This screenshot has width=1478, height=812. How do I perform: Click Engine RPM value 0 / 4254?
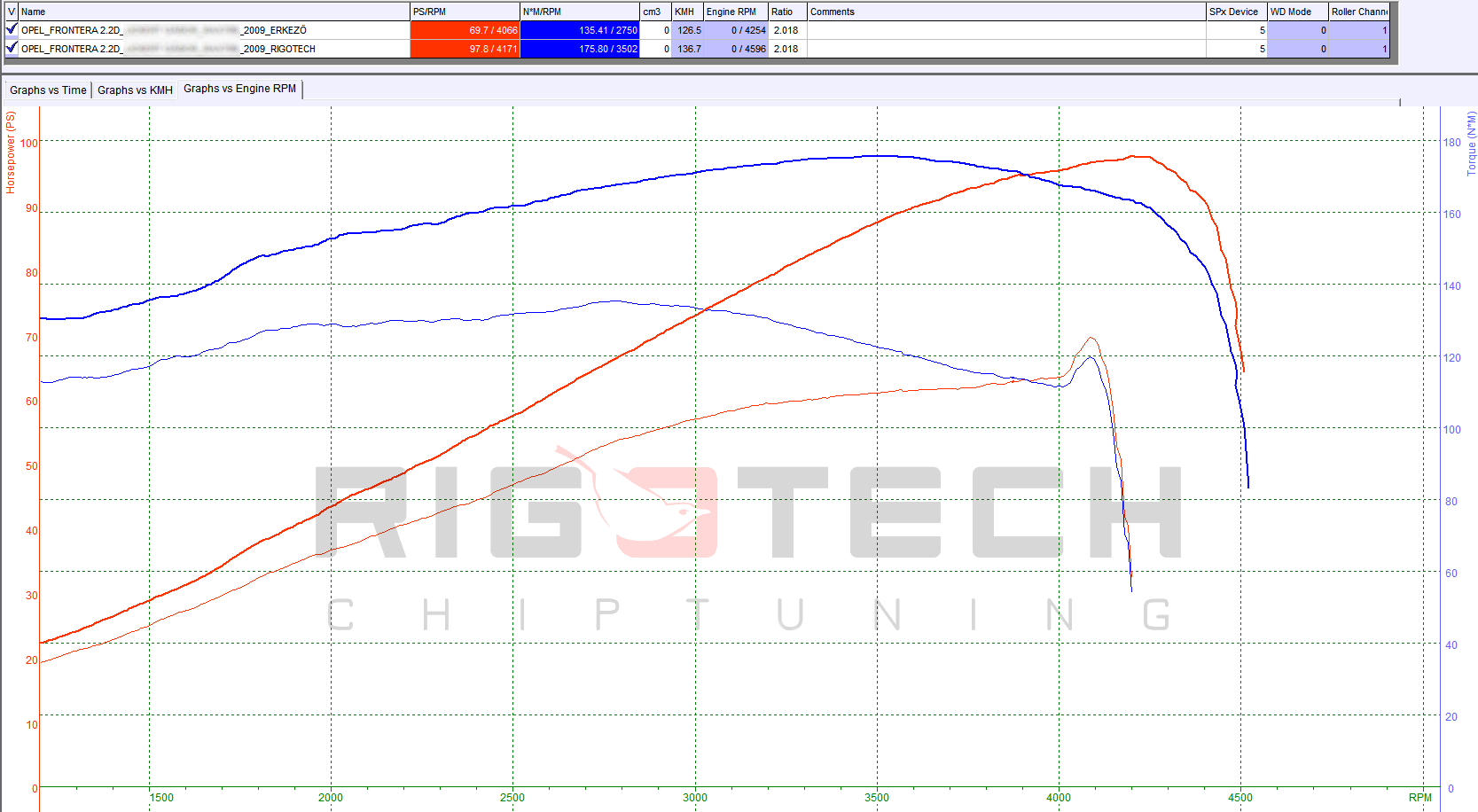point(736,30)
